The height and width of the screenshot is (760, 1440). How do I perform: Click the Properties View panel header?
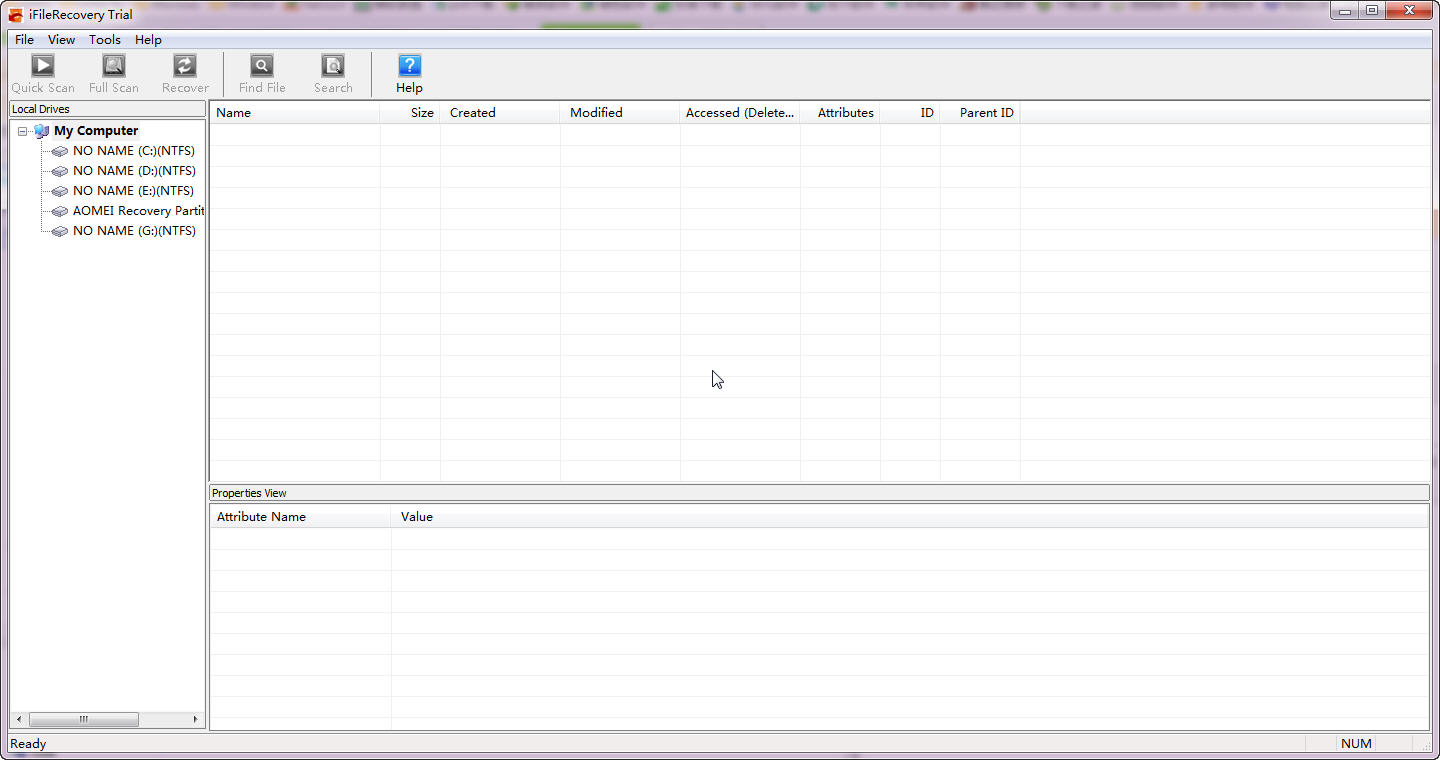(x=819, y=493)
